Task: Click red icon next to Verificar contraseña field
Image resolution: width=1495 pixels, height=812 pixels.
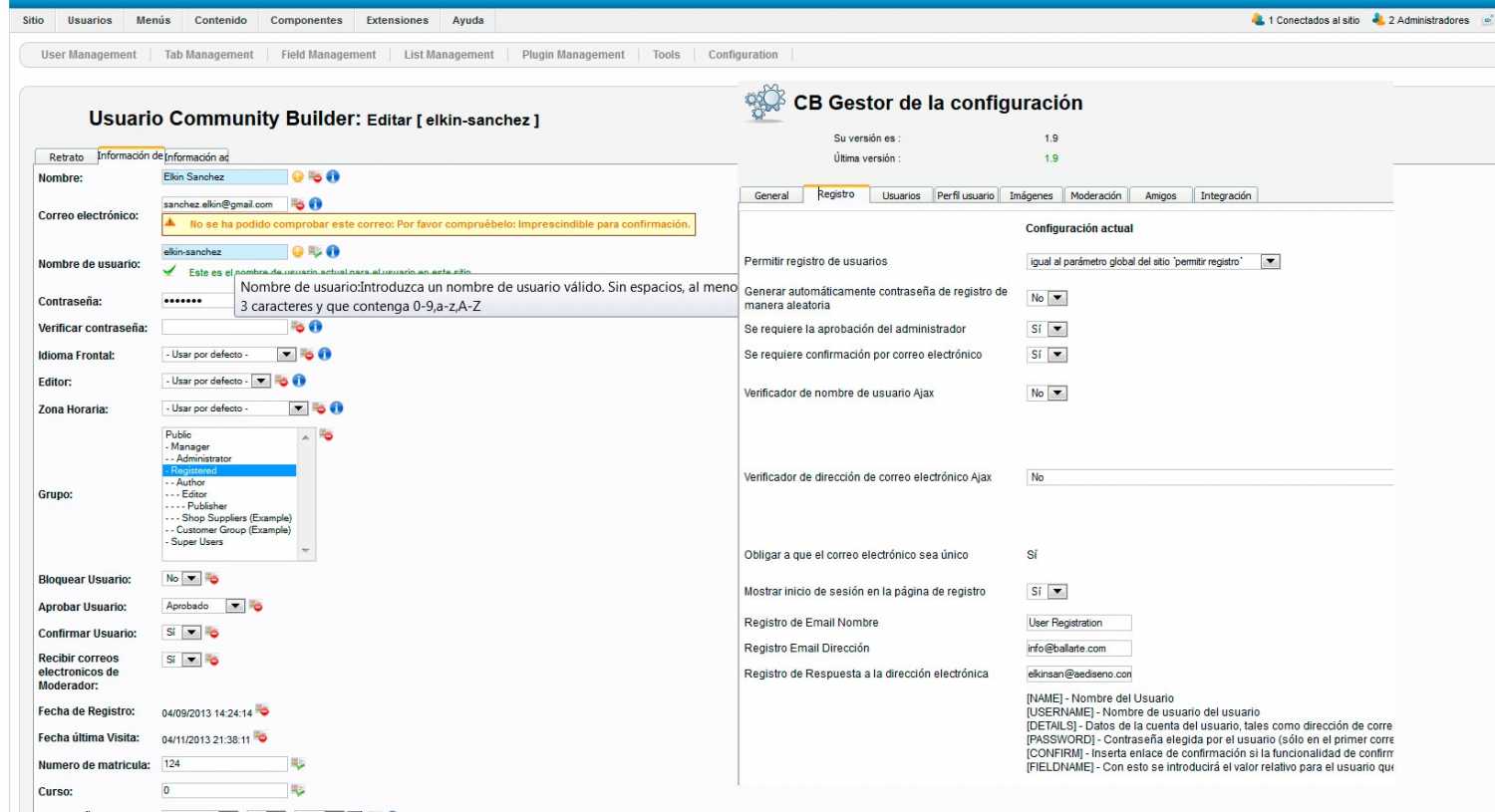Action: point(297,326)
